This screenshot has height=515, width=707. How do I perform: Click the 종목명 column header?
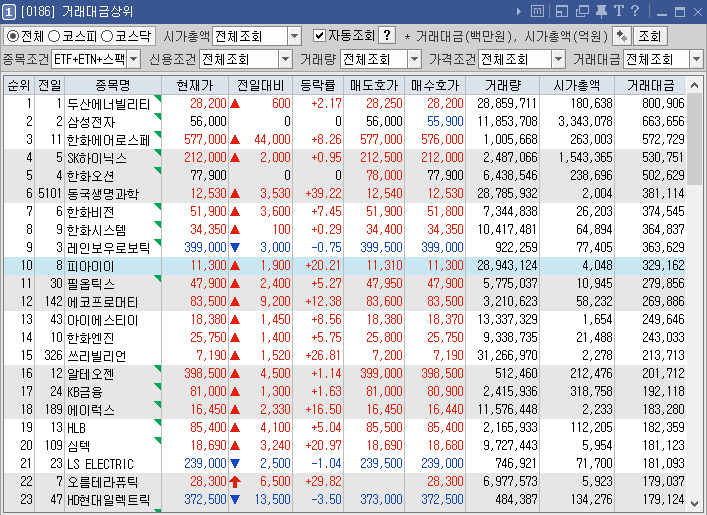click(x=113, y=85)
